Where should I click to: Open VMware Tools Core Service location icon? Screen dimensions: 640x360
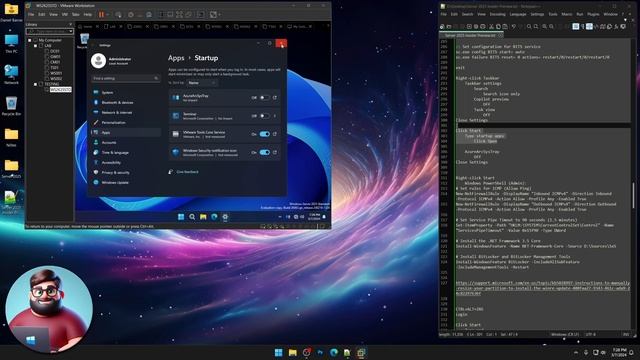pyautogui.click(x=275, y=134)
